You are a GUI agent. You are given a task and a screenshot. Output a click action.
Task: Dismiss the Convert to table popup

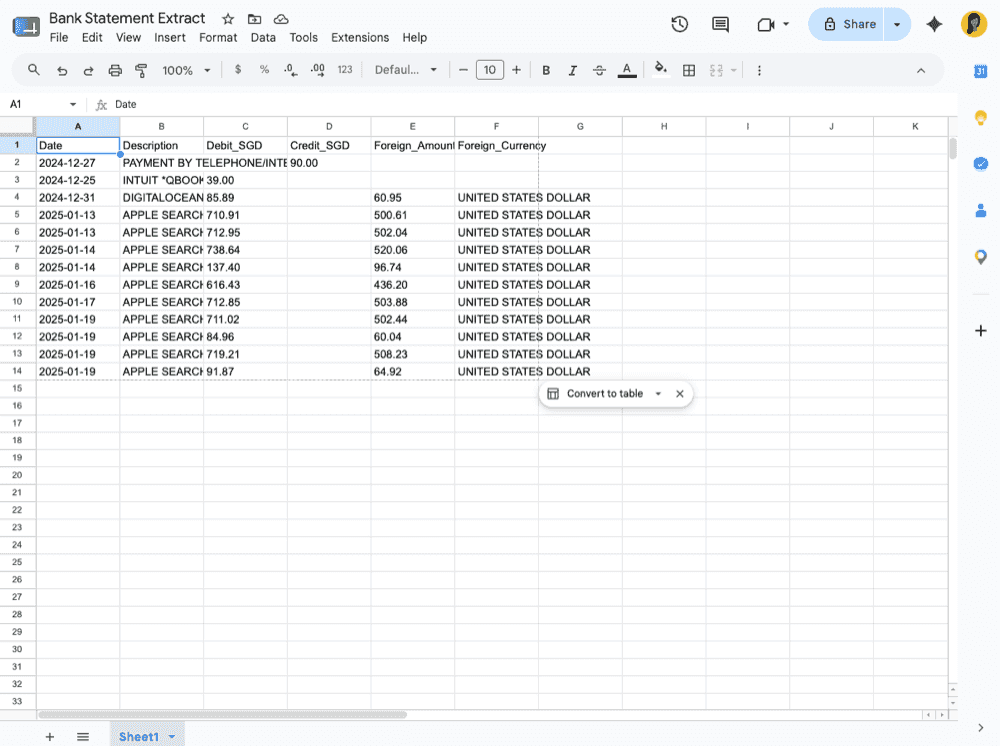coord(680,393)
